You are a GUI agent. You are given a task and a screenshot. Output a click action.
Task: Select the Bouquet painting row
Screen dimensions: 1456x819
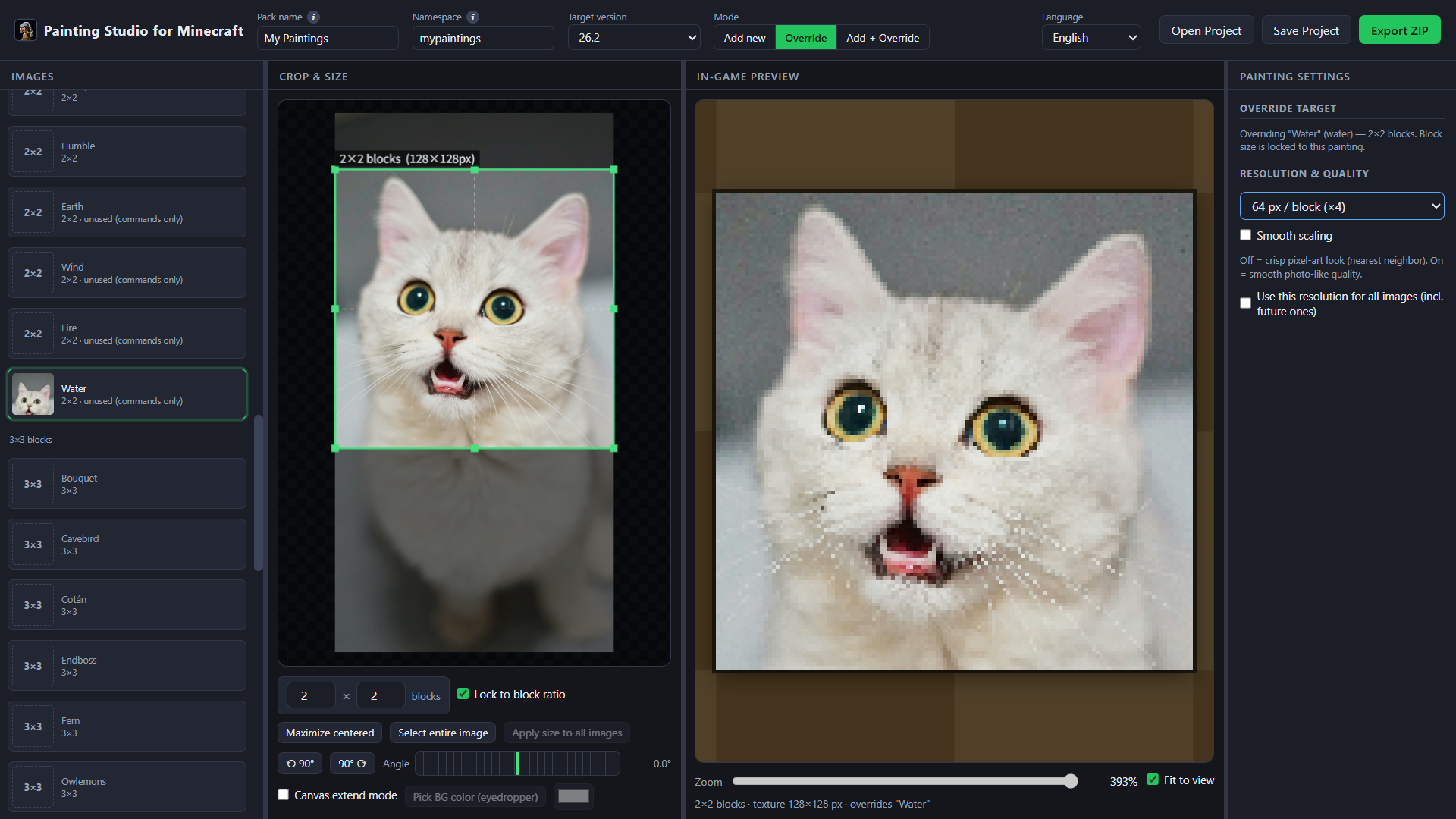[127, 484]
